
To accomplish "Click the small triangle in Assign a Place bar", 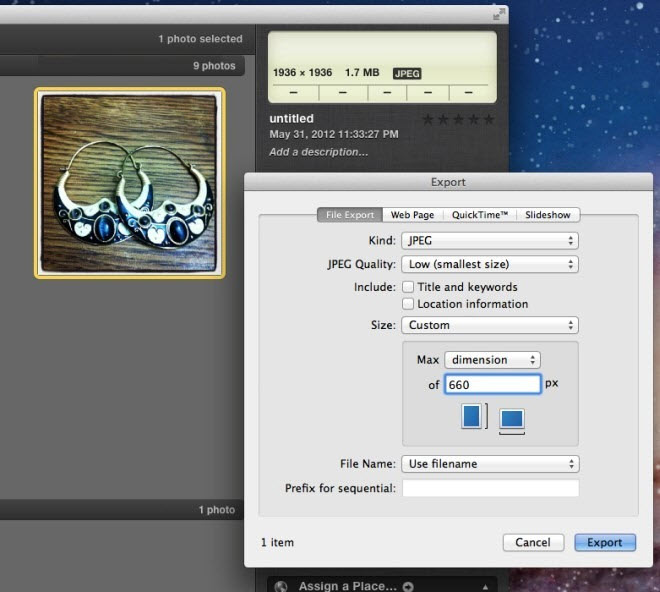I will point(485,587).
